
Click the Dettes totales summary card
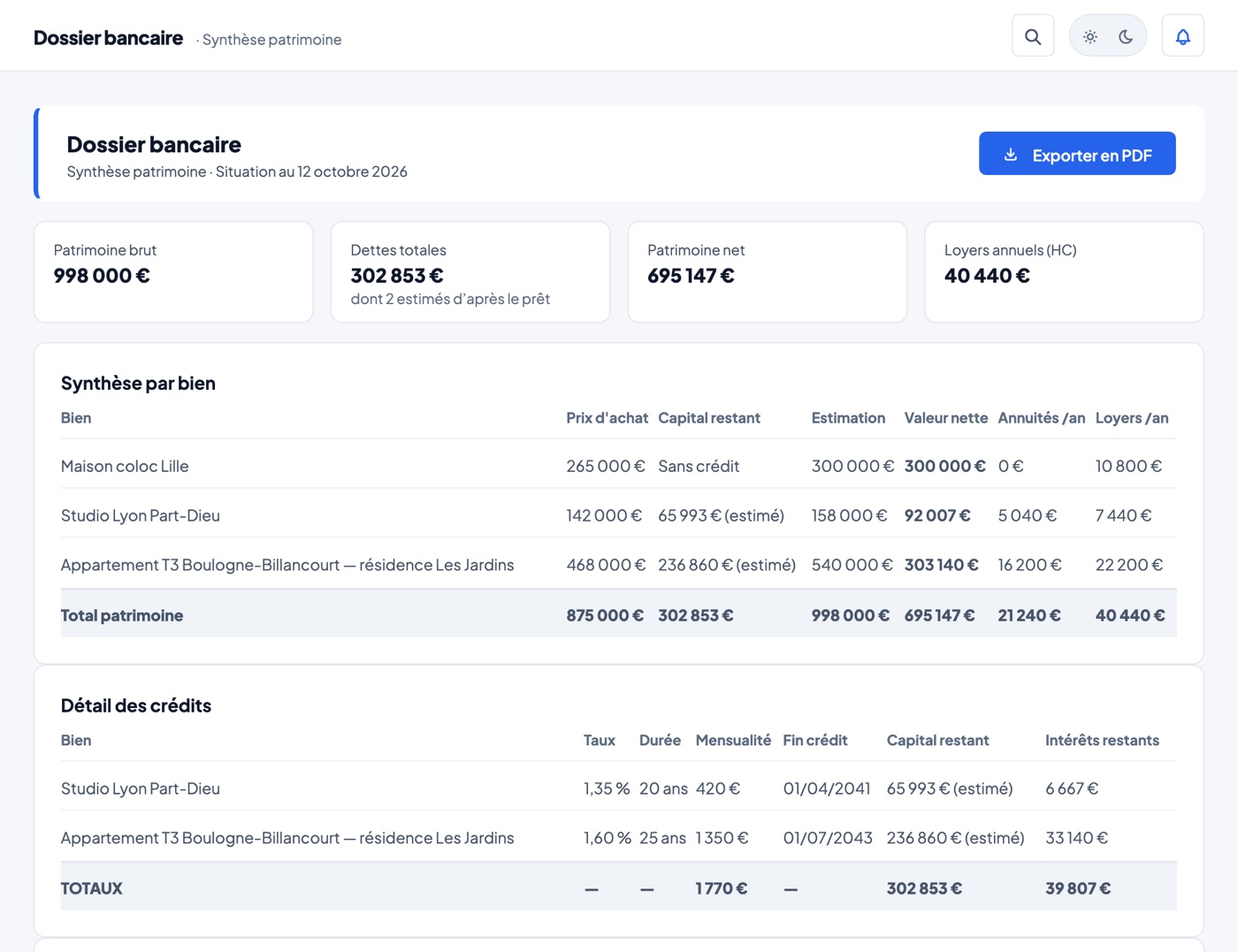point(470,271)
